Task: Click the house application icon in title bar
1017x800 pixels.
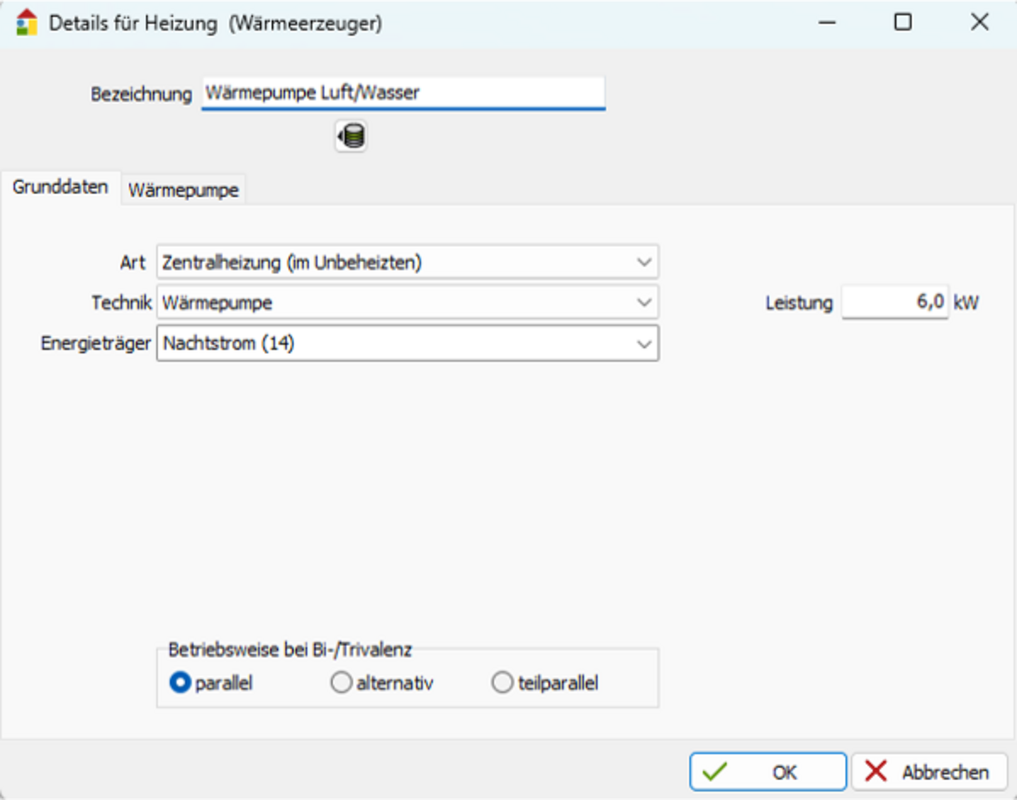Action: (27, 22)
